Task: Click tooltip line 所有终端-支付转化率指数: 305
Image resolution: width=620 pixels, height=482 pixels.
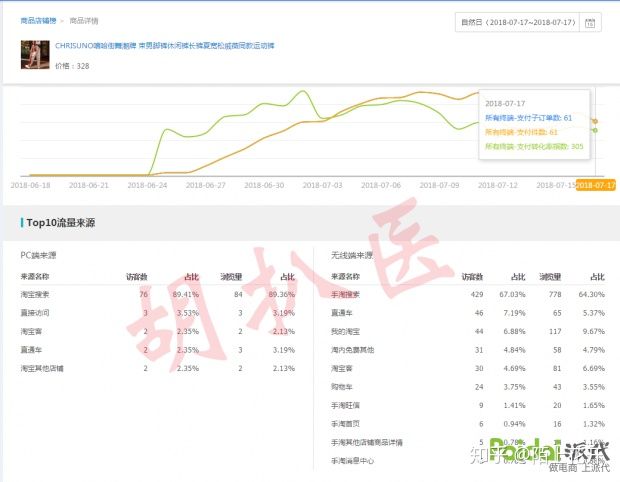Action: [x=534, y=146]
